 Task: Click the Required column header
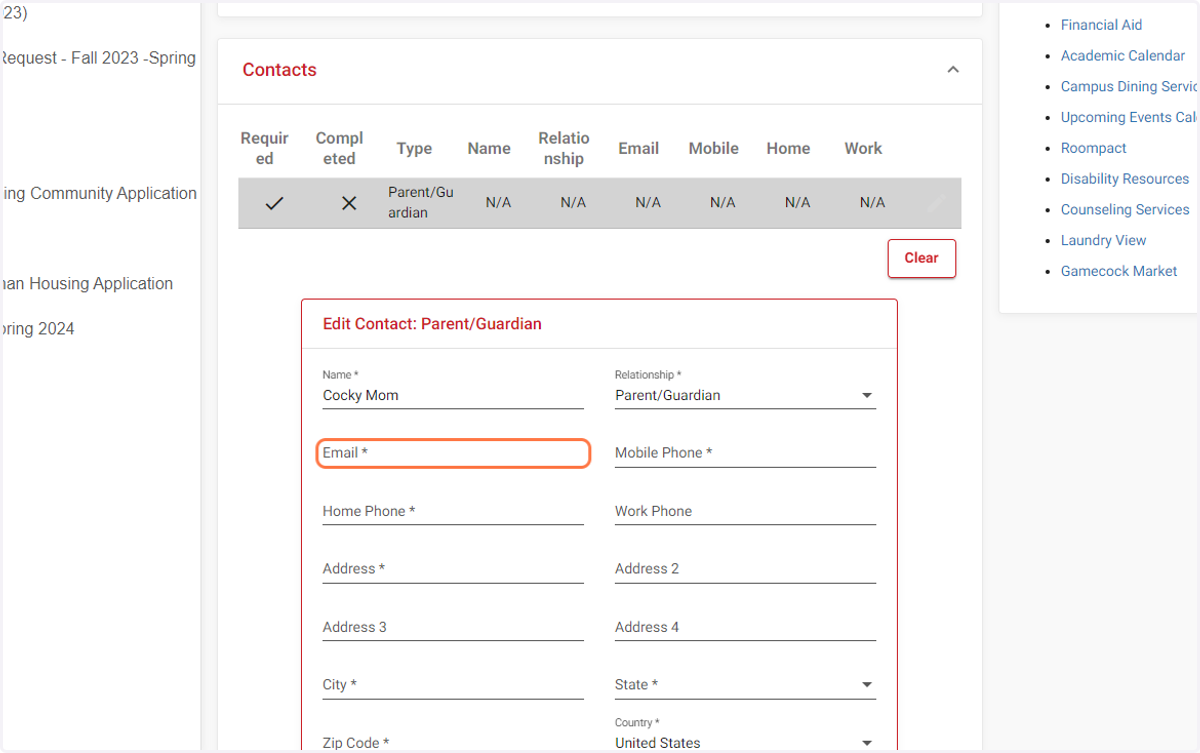(x=264, y=148)
